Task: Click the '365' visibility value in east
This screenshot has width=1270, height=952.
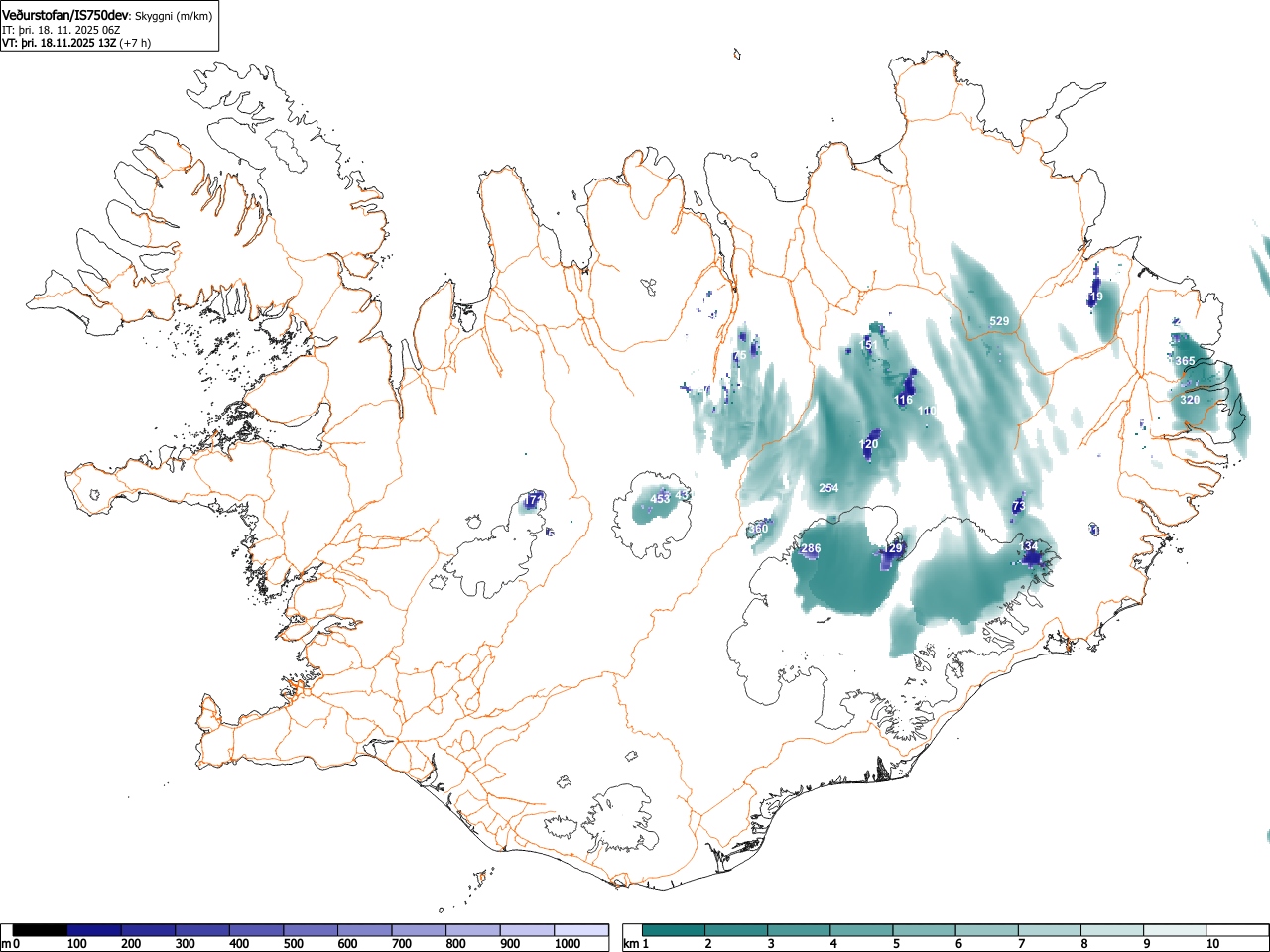Action: click(x=1185, y=361)
